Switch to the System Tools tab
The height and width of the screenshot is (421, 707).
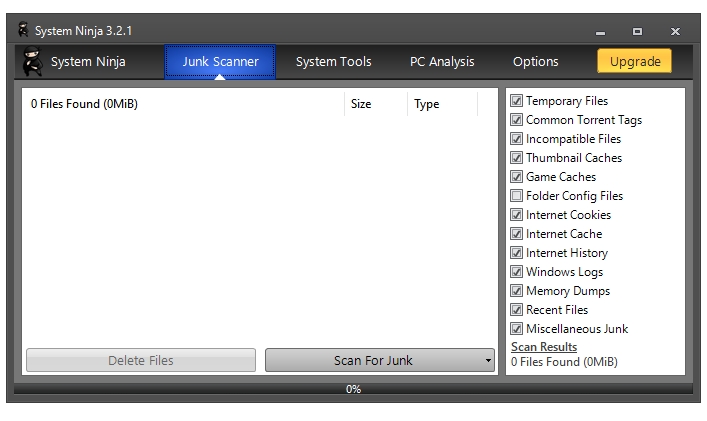point(333,62)
